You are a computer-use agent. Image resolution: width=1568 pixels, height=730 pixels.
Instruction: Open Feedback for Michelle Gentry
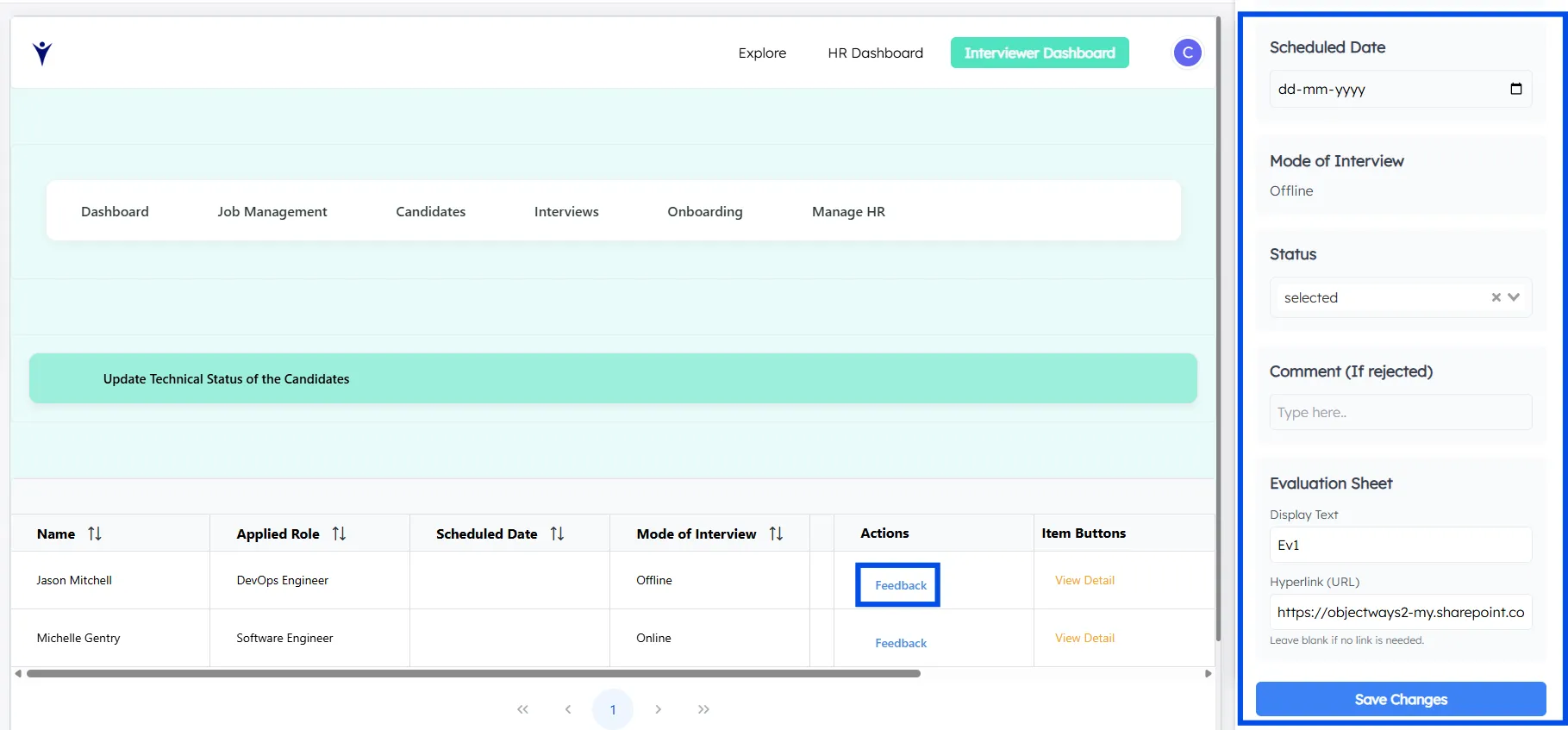(x=900, y=643)
